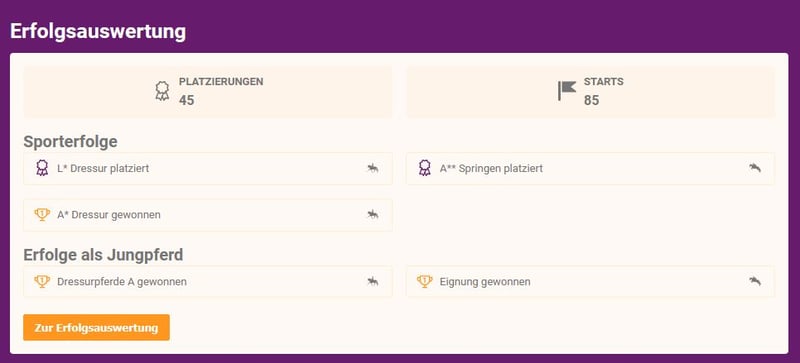Click the dressage horse icon in the A* Dressur gewonnen row
Screen dimensions: 800x363
pyautogui.click(x=373, y=214)
